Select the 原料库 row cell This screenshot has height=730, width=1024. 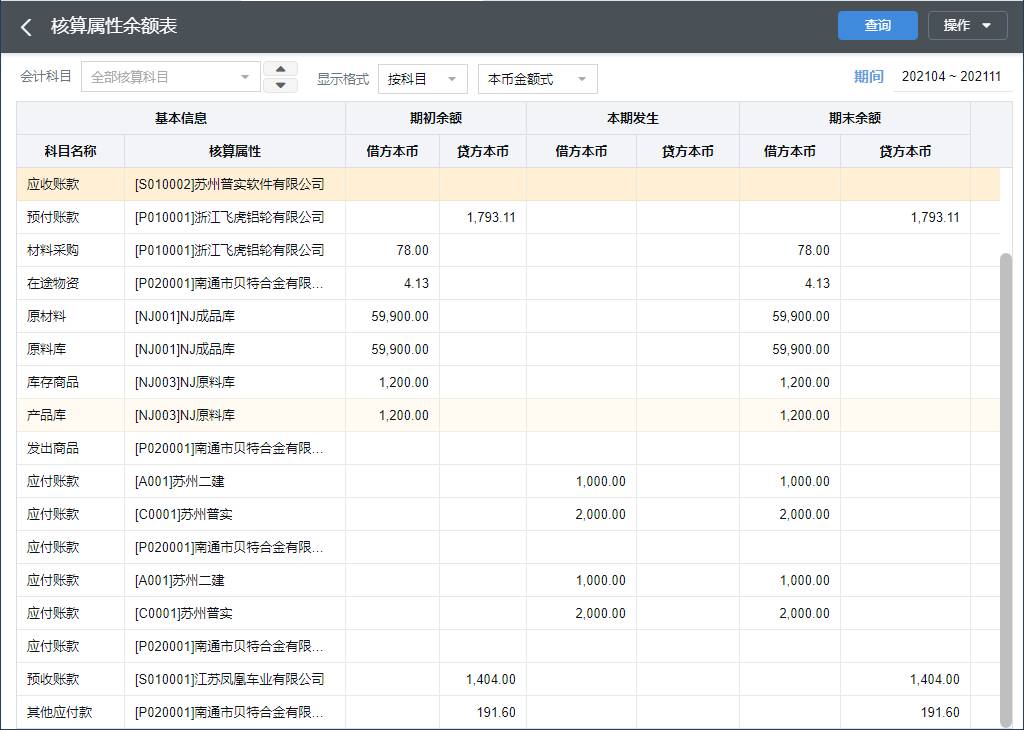[x=71, y=349]
